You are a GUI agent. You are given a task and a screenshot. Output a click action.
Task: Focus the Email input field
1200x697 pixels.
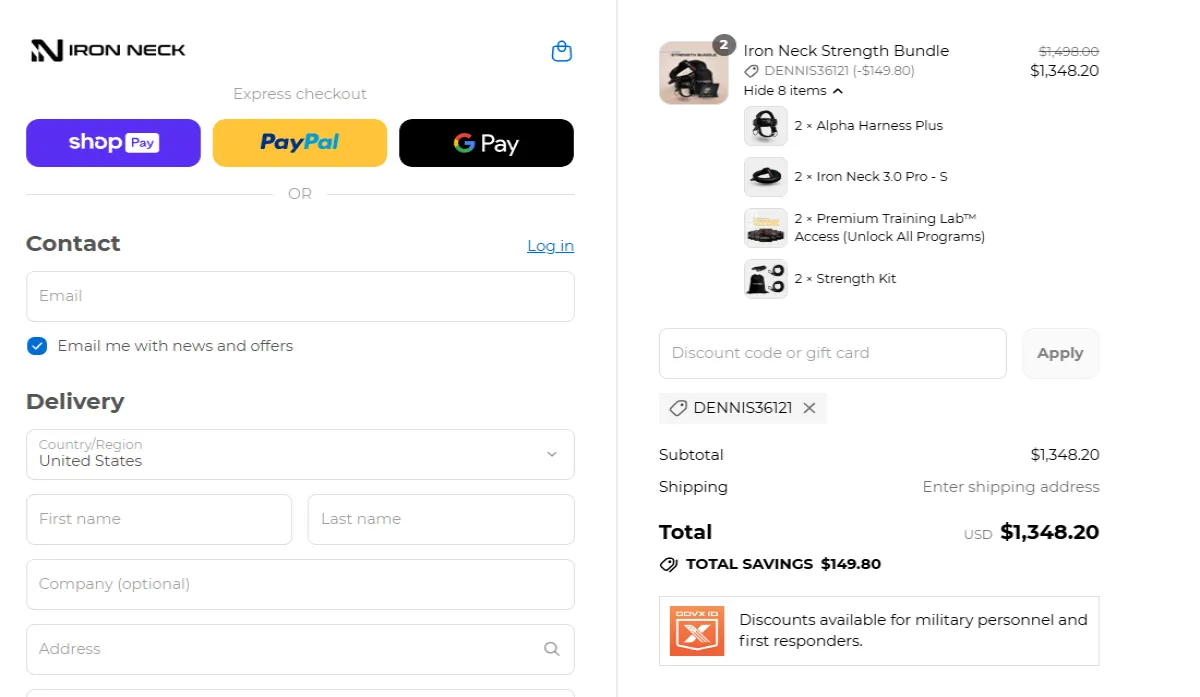300,296
